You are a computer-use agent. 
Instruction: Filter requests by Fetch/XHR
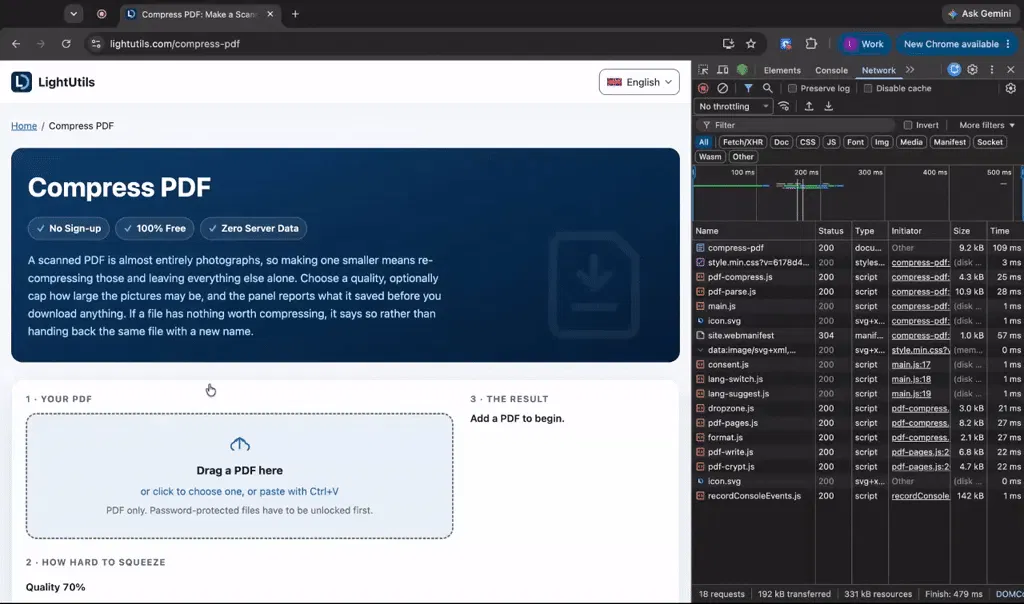click(743, 142)
